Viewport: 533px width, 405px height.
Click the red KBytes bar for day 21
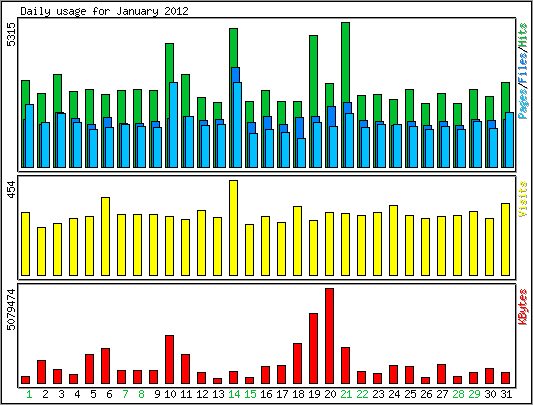coord(346,366)
